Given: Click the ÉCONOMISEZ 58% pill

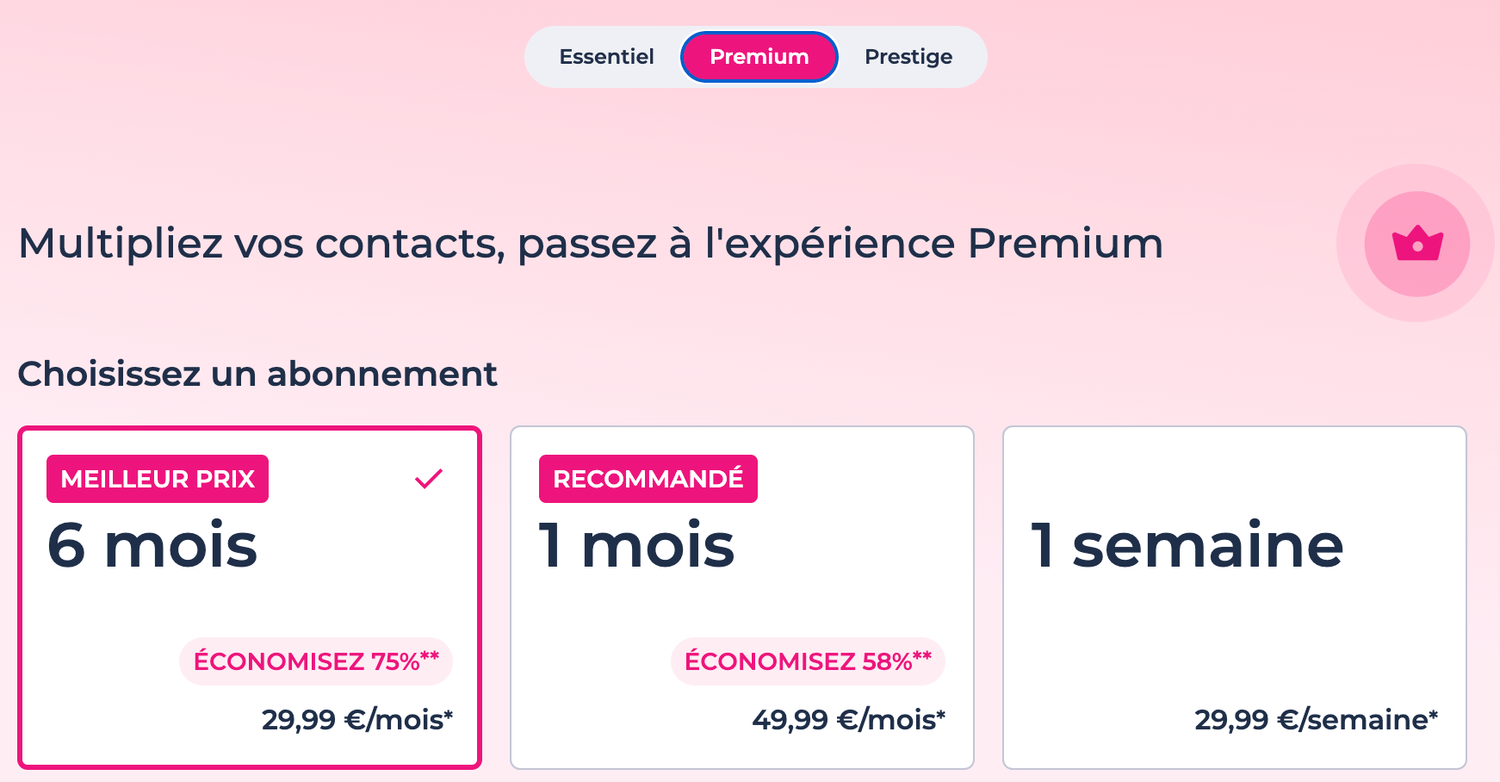Looking at the screenshot, I should click(x=807, y=661).
